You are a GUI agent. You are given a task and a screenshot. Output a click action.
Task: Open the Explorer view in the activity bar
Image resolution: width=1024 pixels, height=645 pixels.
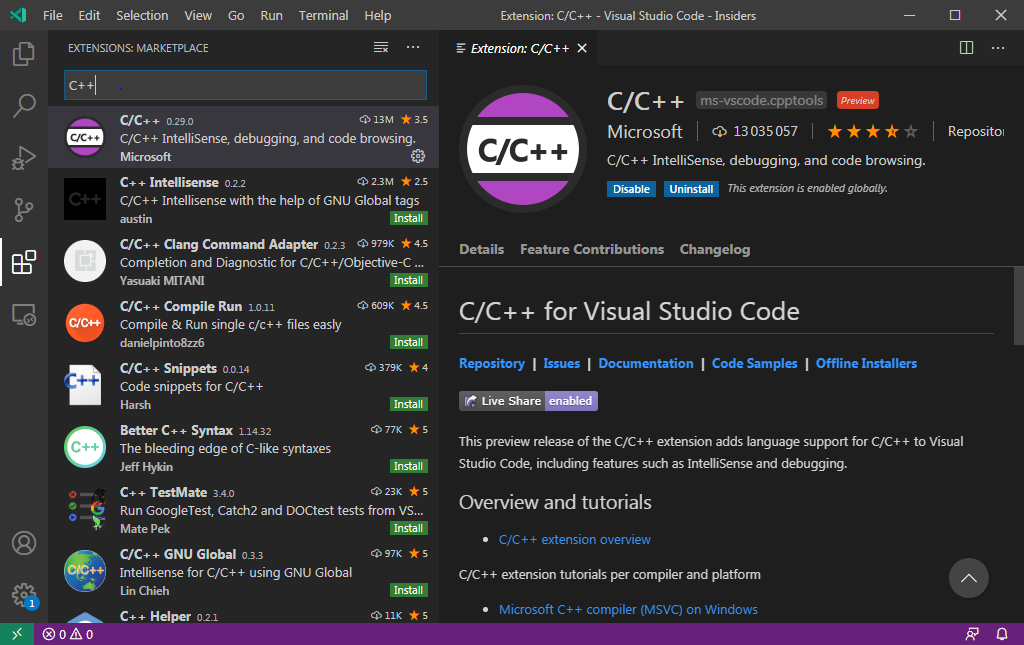coord(22,56)
